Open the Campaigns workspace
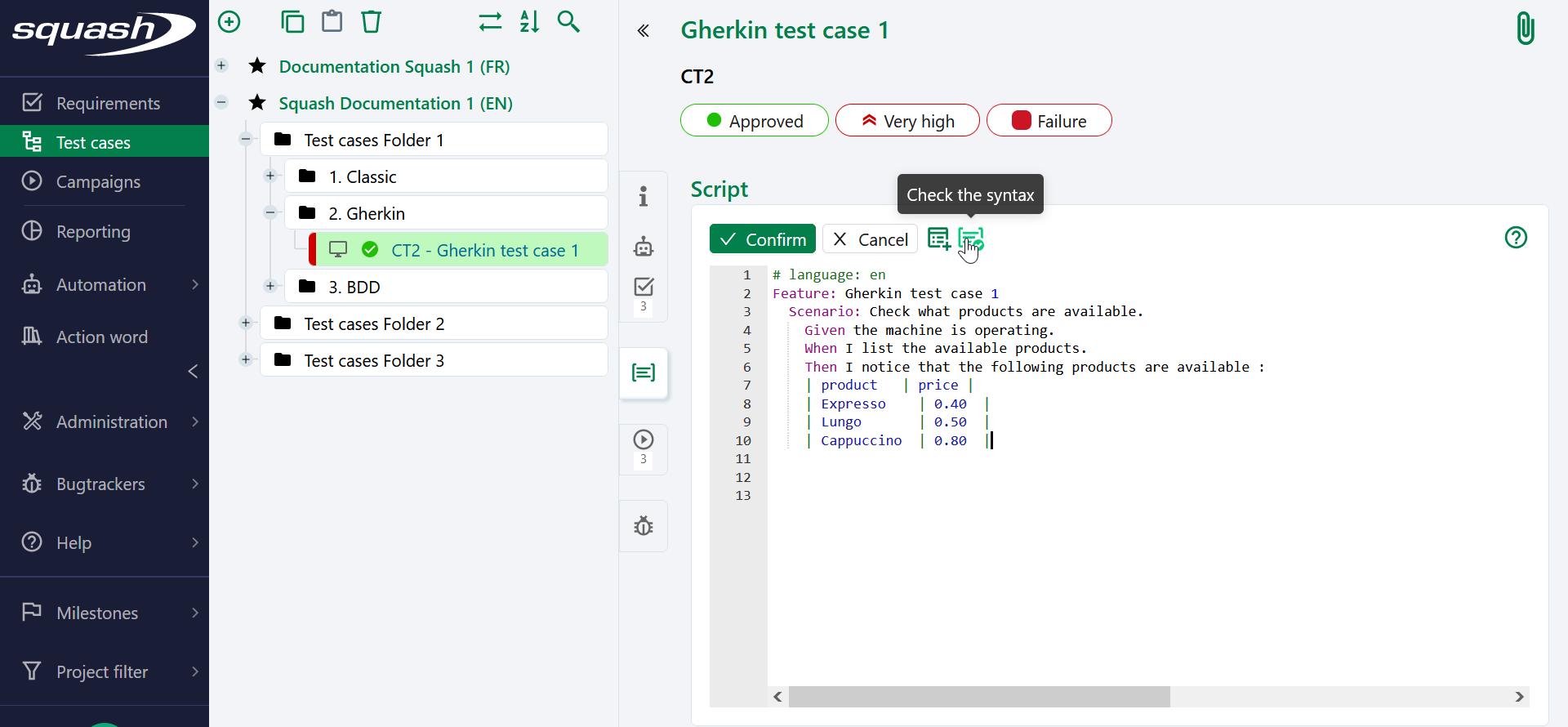 click(98, 181)
